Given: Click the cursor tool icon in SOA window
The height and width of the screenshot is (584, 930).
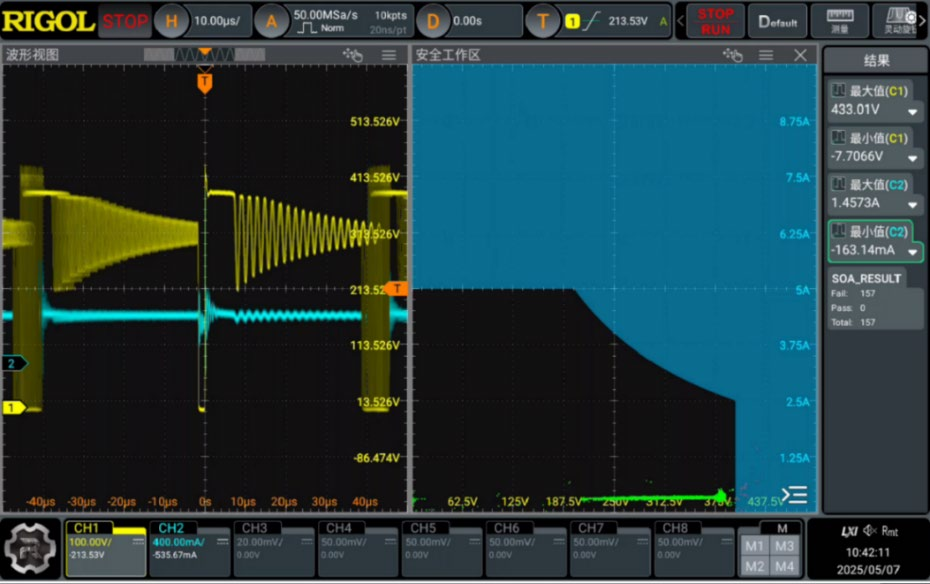Looking at the screenshot, I should pos(732,55).
